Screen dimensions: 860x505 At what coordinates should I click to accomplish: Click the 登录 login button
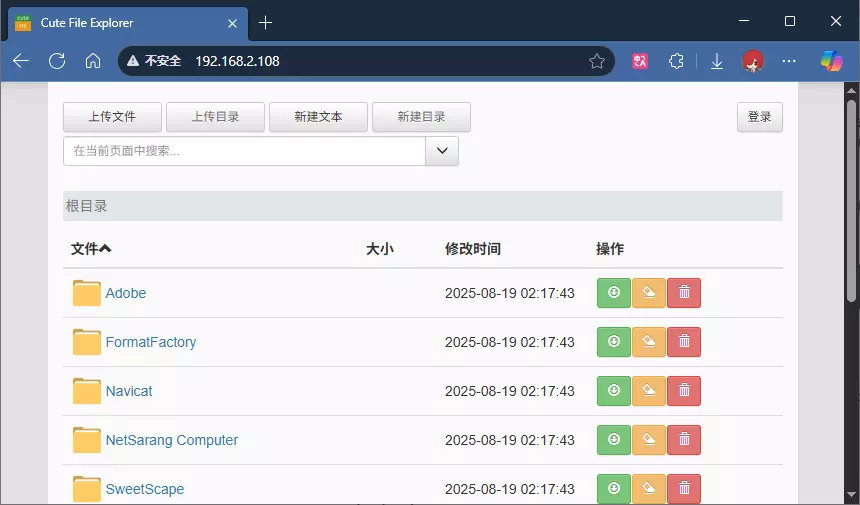(x=760, y=117)
